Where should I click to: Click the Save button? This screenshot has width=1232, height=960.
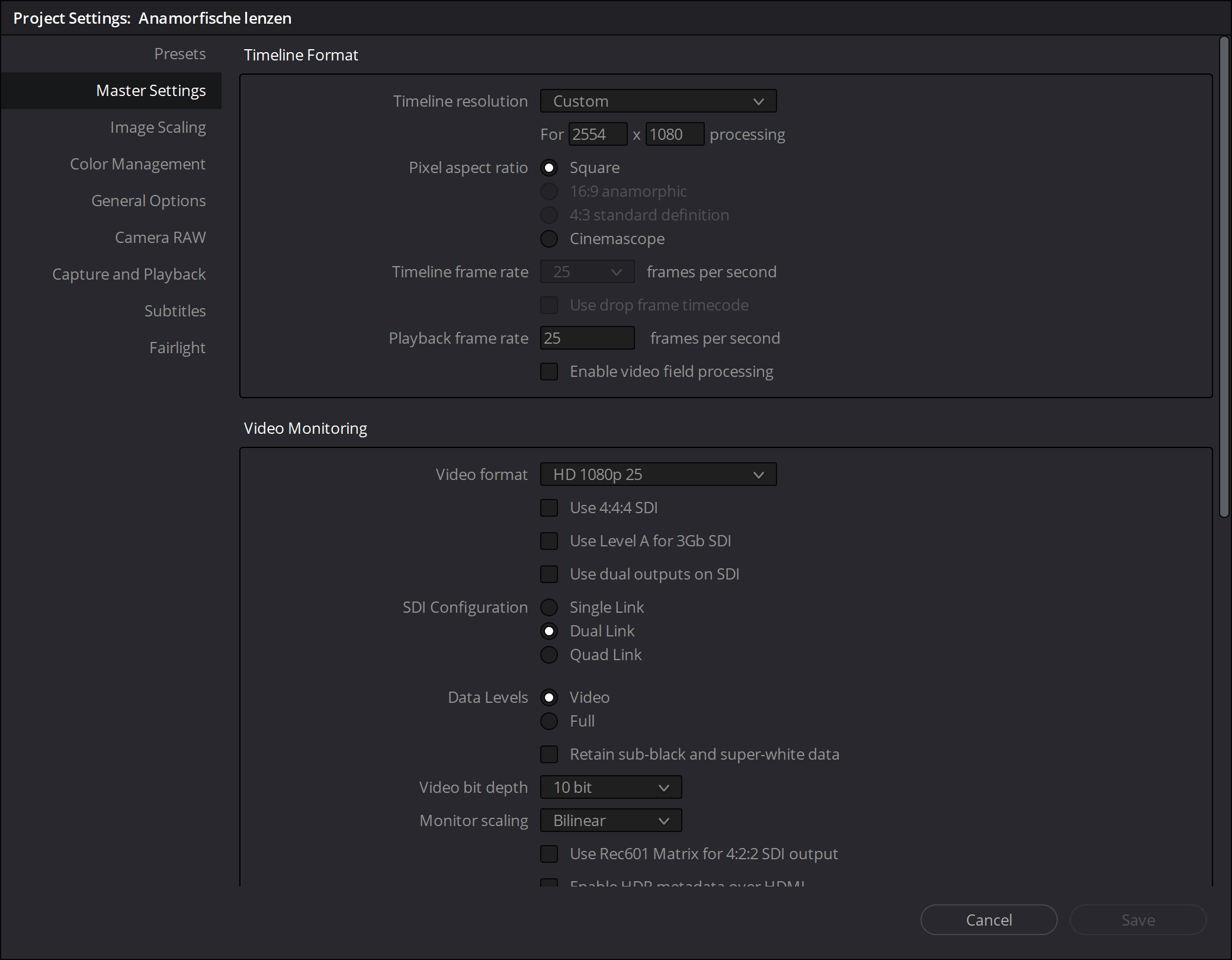point(1138,919)
